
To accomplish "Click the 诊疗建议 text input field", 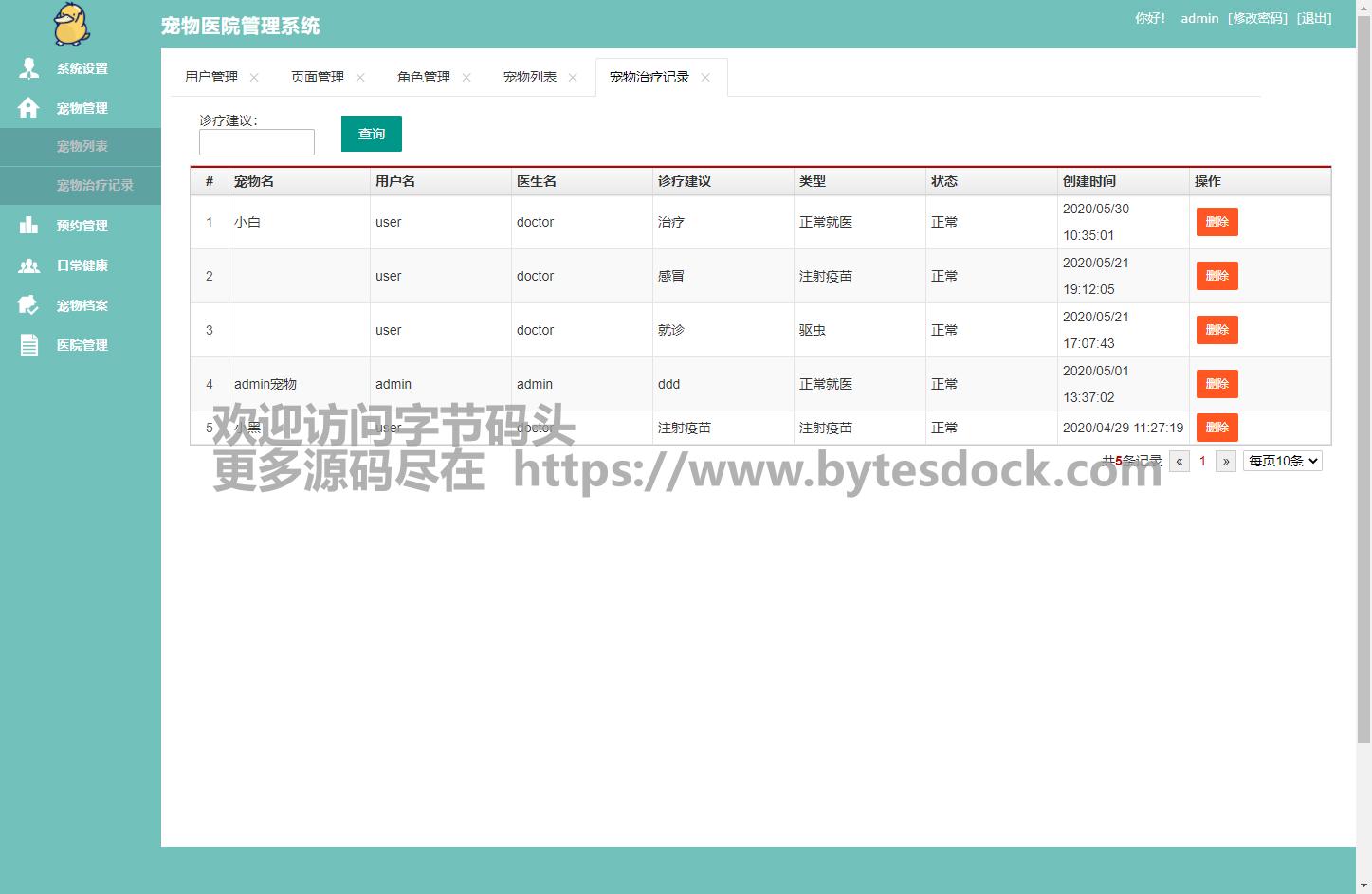I will 256,142.
